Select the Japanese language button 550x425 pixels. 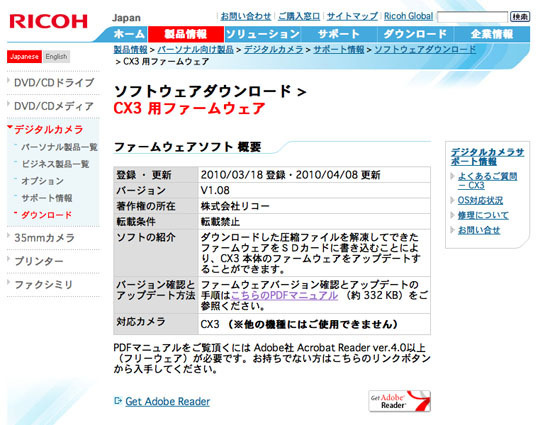point(25,56)
